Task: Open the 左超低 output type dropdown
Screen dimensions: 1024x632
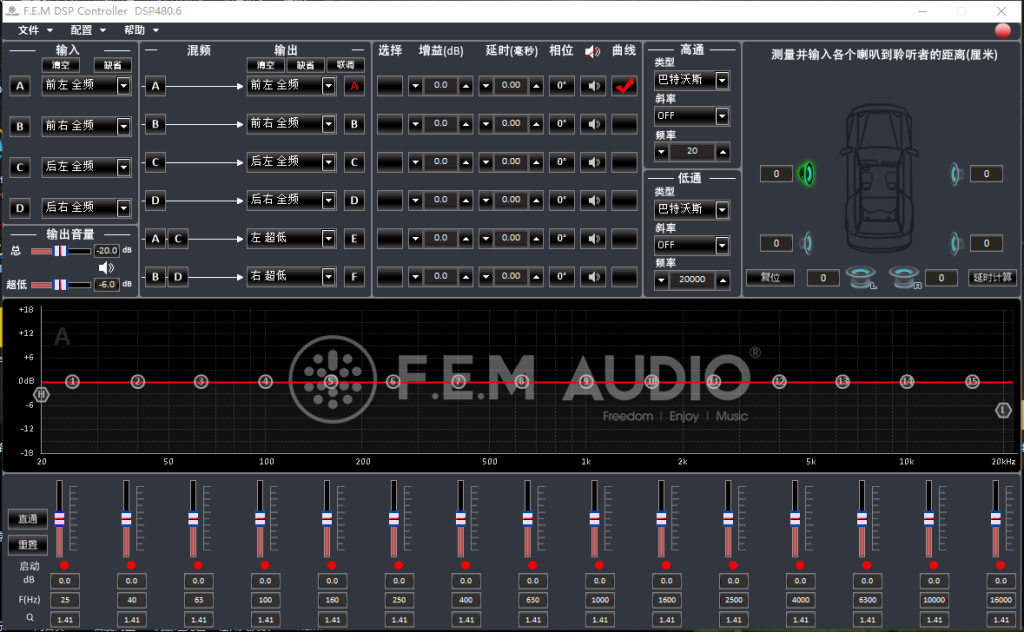Action: click(328, 238)
